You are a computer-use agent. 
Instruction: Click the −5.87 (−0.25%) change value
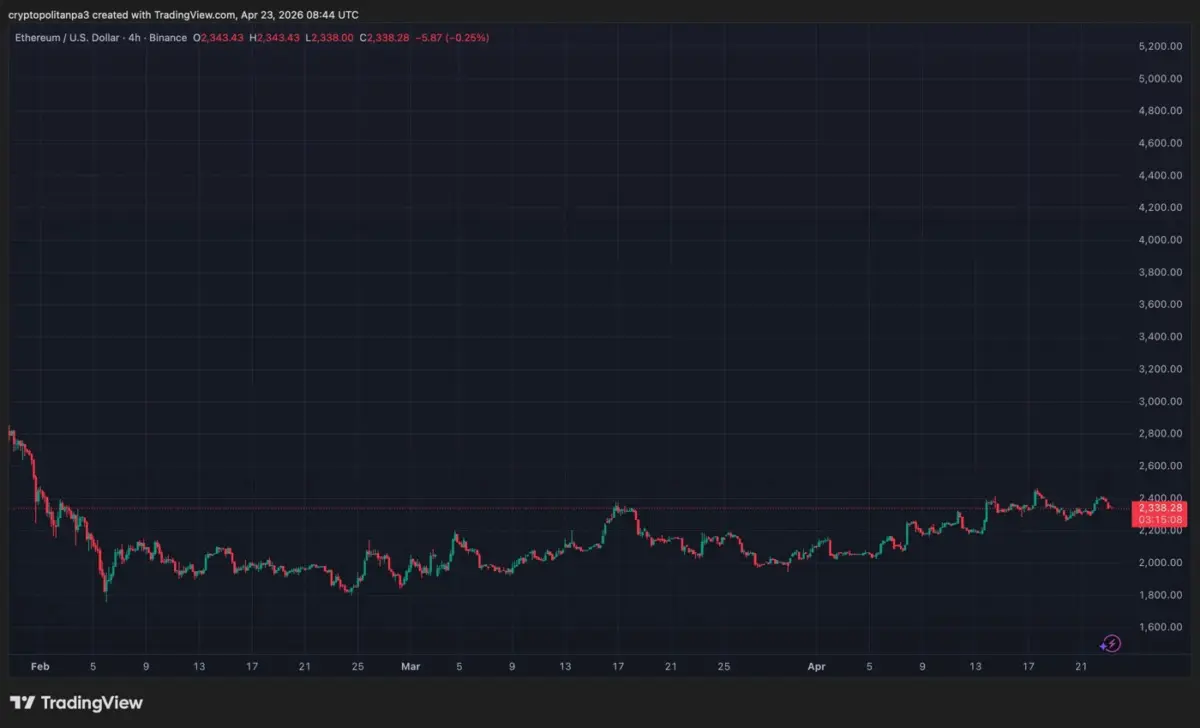[453, 37]
